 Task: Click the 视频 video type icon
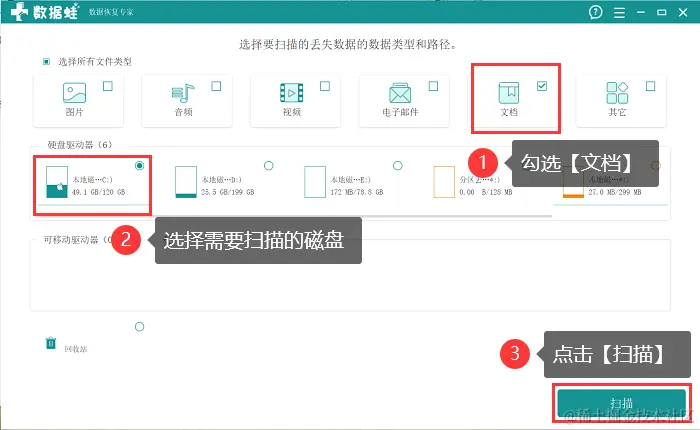292,93
